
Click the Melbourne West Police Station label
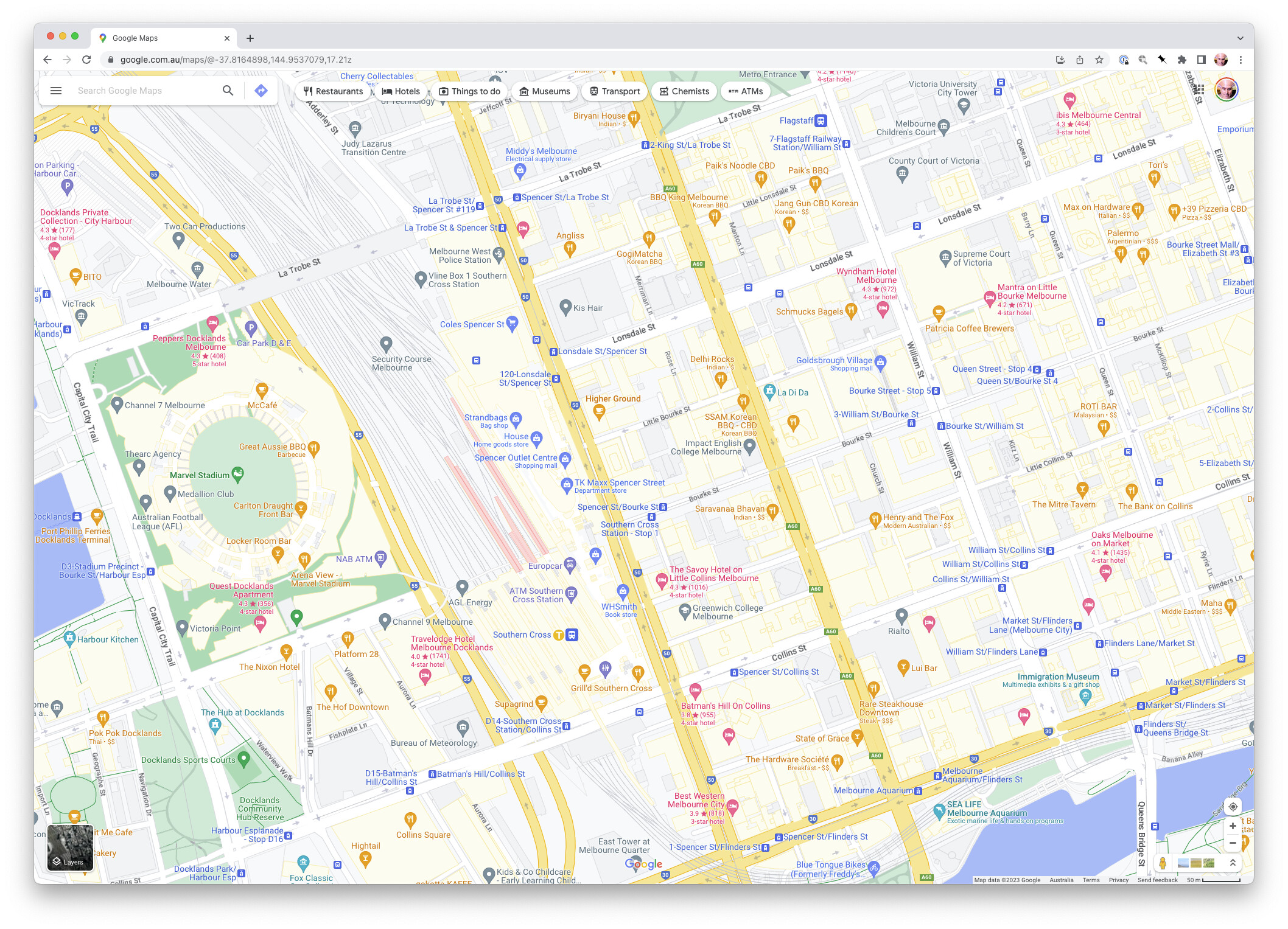[460, 256]
